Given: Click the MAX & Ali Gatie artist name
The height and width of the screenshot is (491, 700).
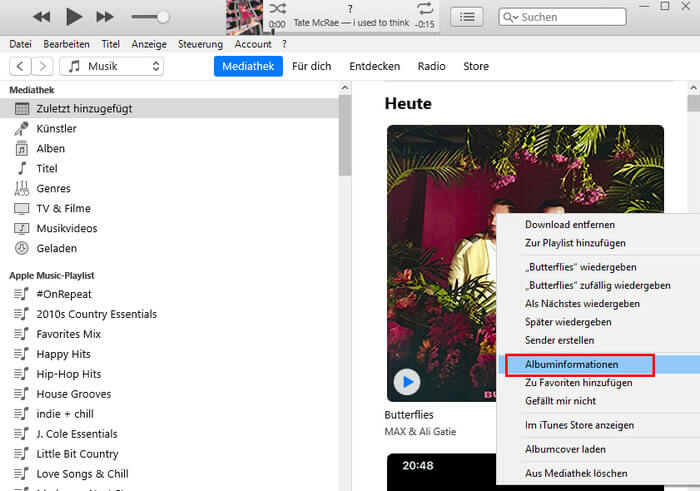Looking at the screenshot, I should click(420, 432).
